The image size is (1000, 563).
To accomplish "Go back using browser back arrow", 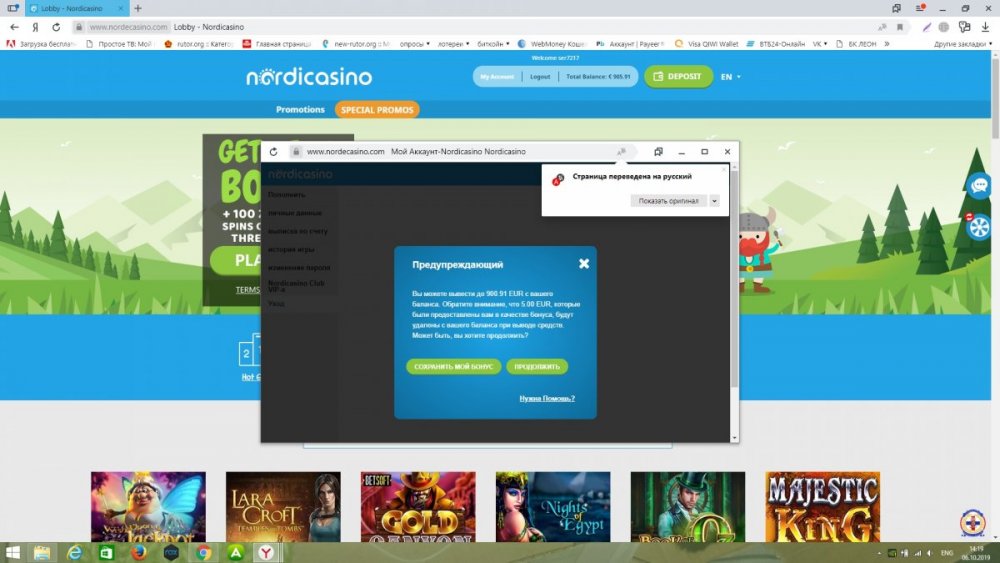I will [14, 27].
